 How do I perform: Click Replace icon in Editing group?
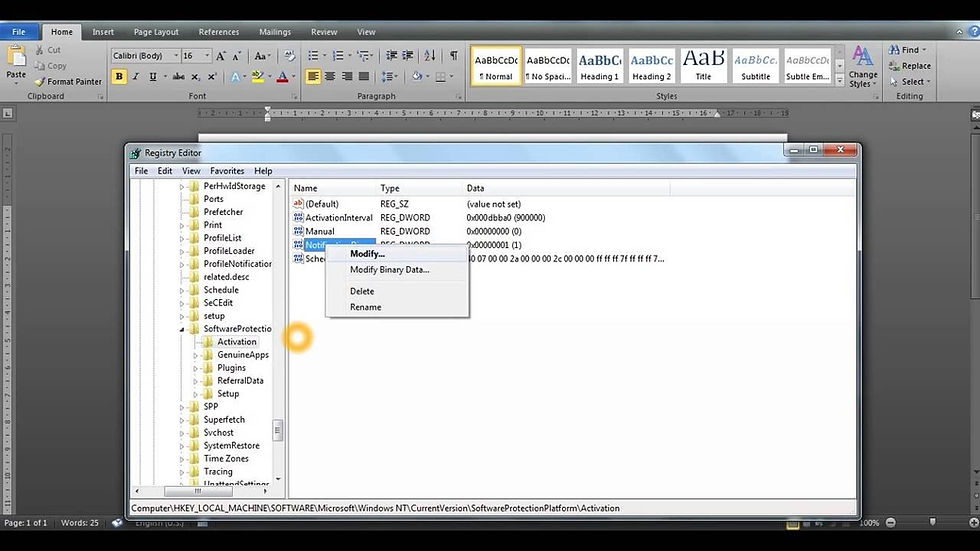click(x=894, y=66)
